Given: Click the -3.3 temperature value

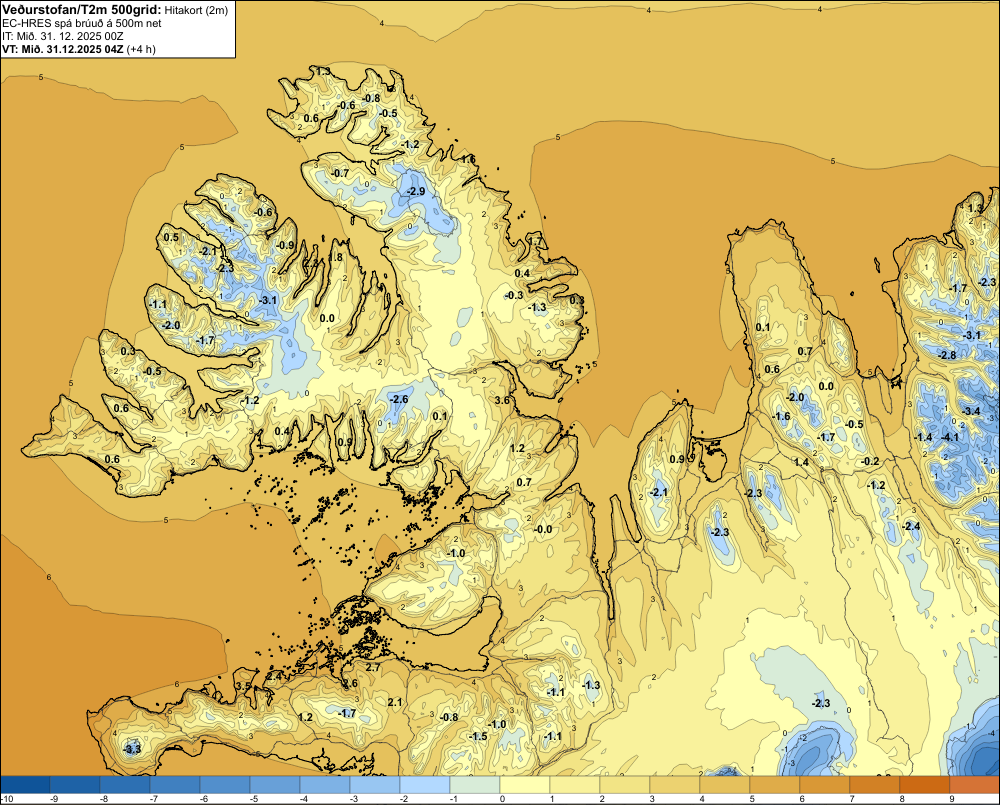Looking at the screenshot, I should tap(132, 749).
